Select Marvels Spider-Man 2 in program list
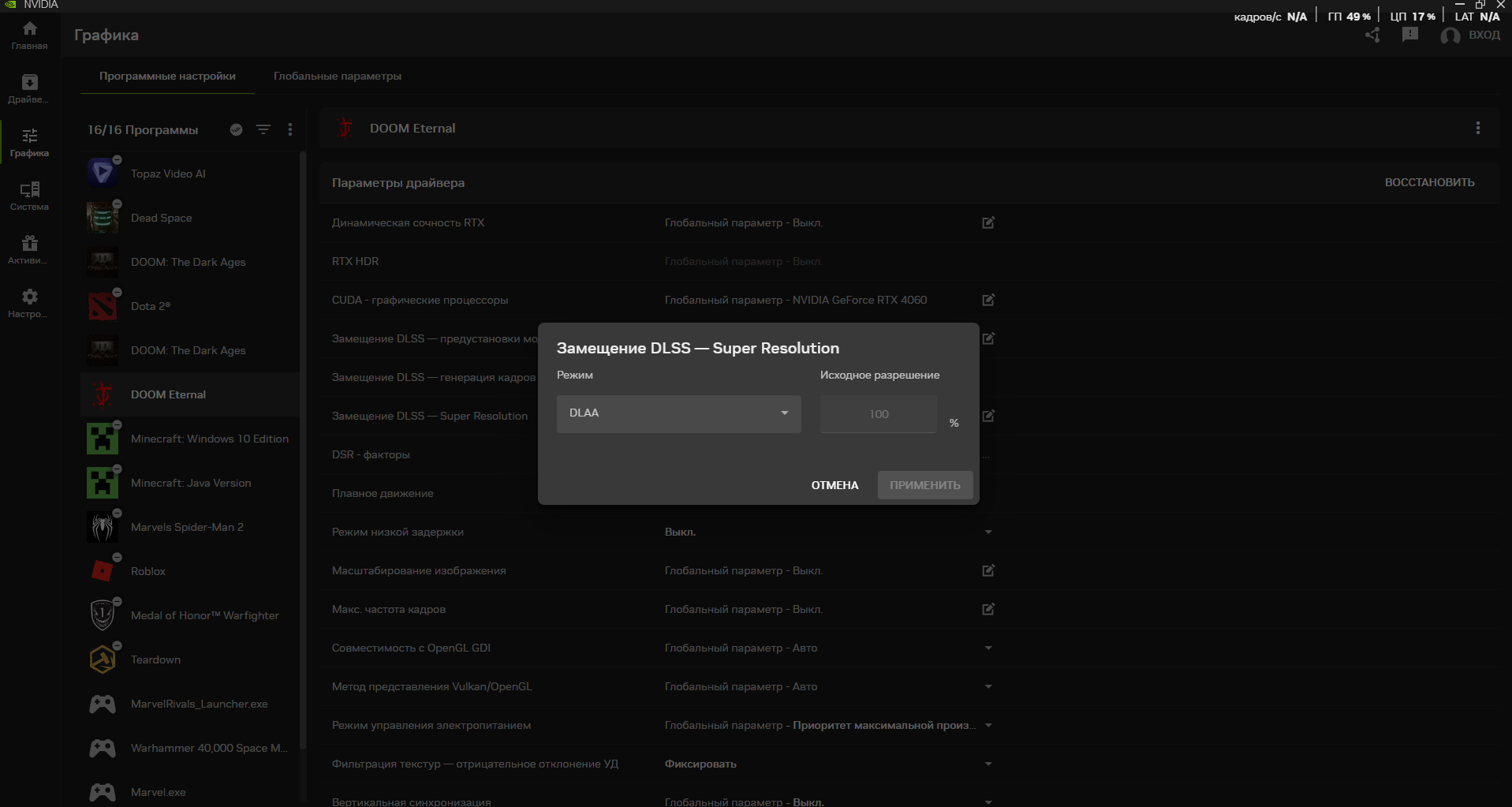 188,527
